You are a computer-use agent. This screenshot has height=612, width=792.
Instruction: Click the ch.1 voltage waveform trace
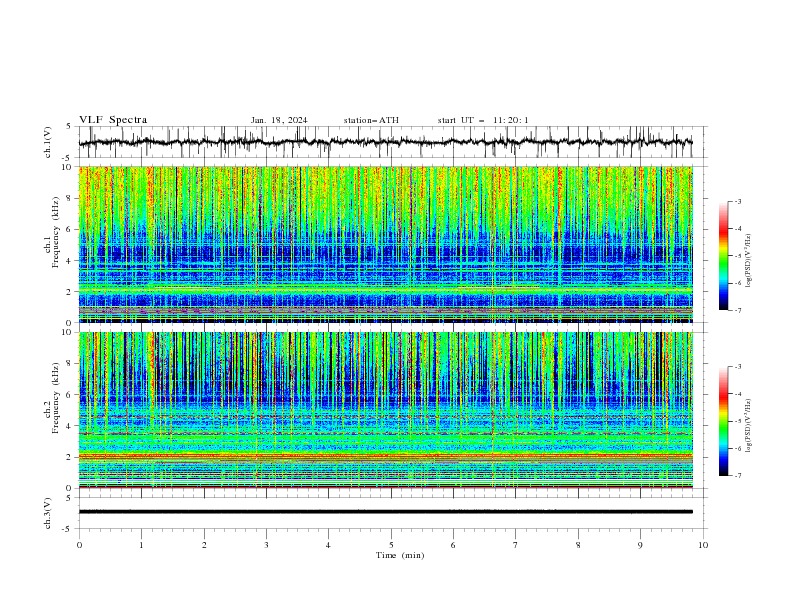(385, 142)
